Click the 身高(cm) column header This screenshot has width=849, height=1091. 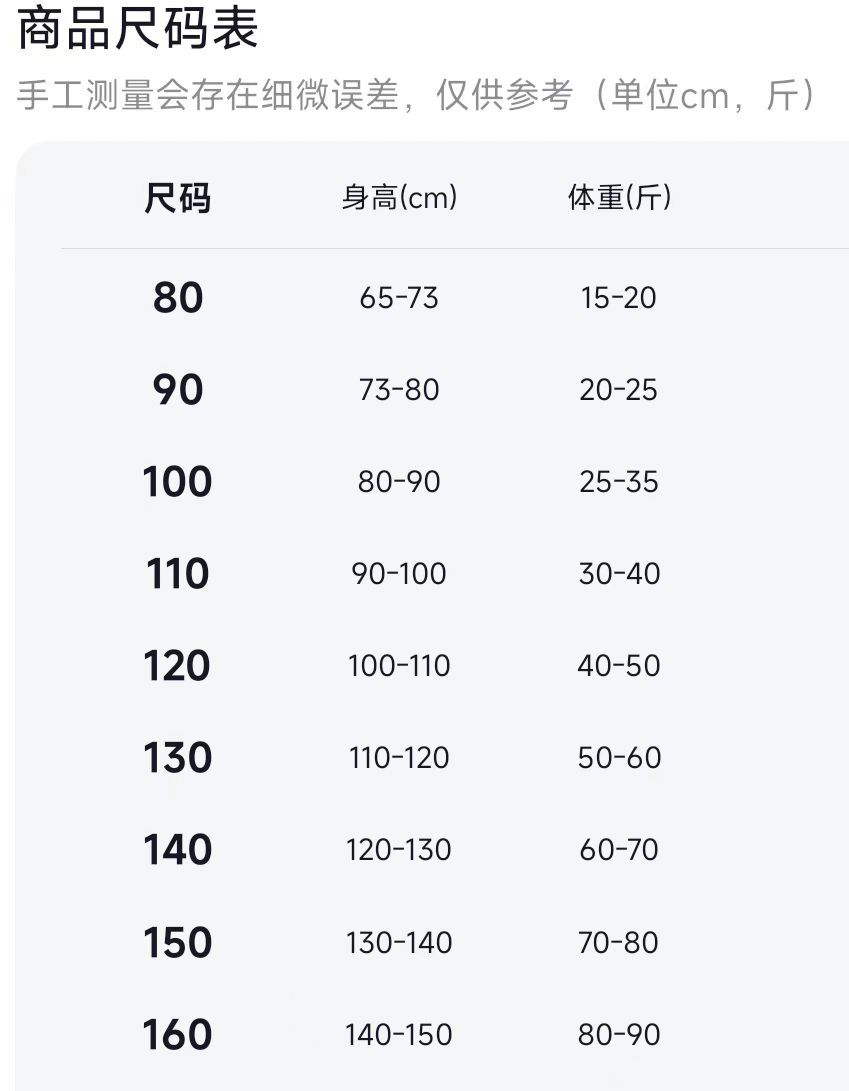[399, 198]
